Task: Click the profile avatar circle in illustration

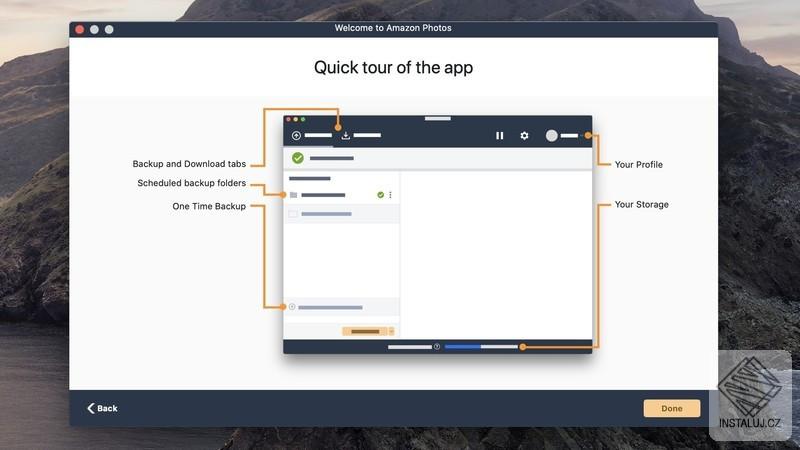Action: [x=552, y=135]
